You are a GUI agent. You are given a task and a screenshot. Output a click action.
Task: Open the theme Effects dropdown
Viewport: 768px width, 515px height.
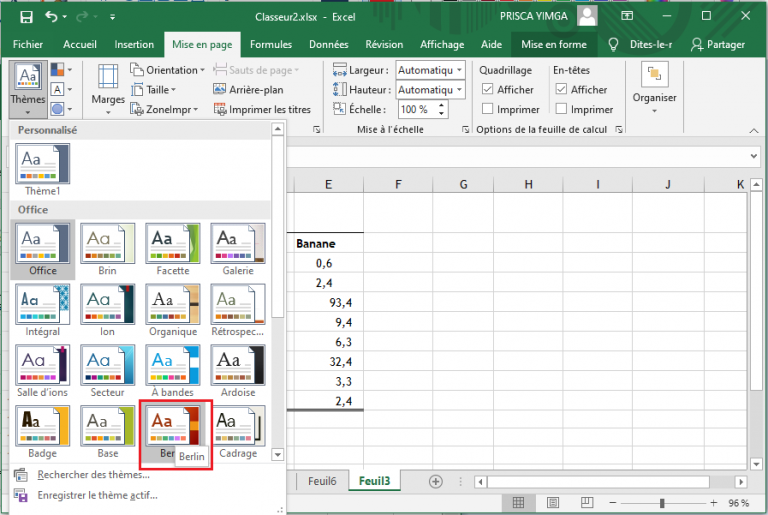61,109
